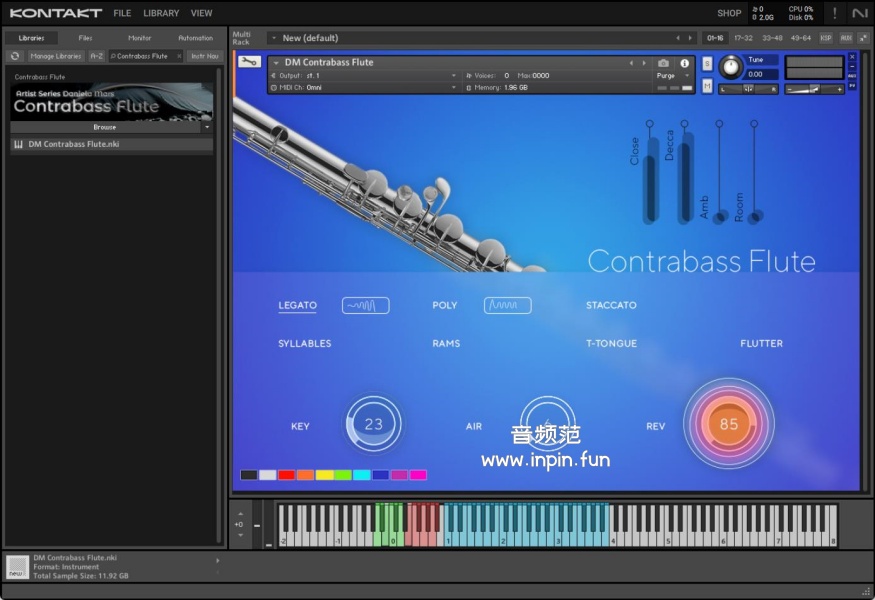This screenshot has height=600, width=875.
Task: Open the Output st. 1 dropdown
Action: click(x=453, y=75)
